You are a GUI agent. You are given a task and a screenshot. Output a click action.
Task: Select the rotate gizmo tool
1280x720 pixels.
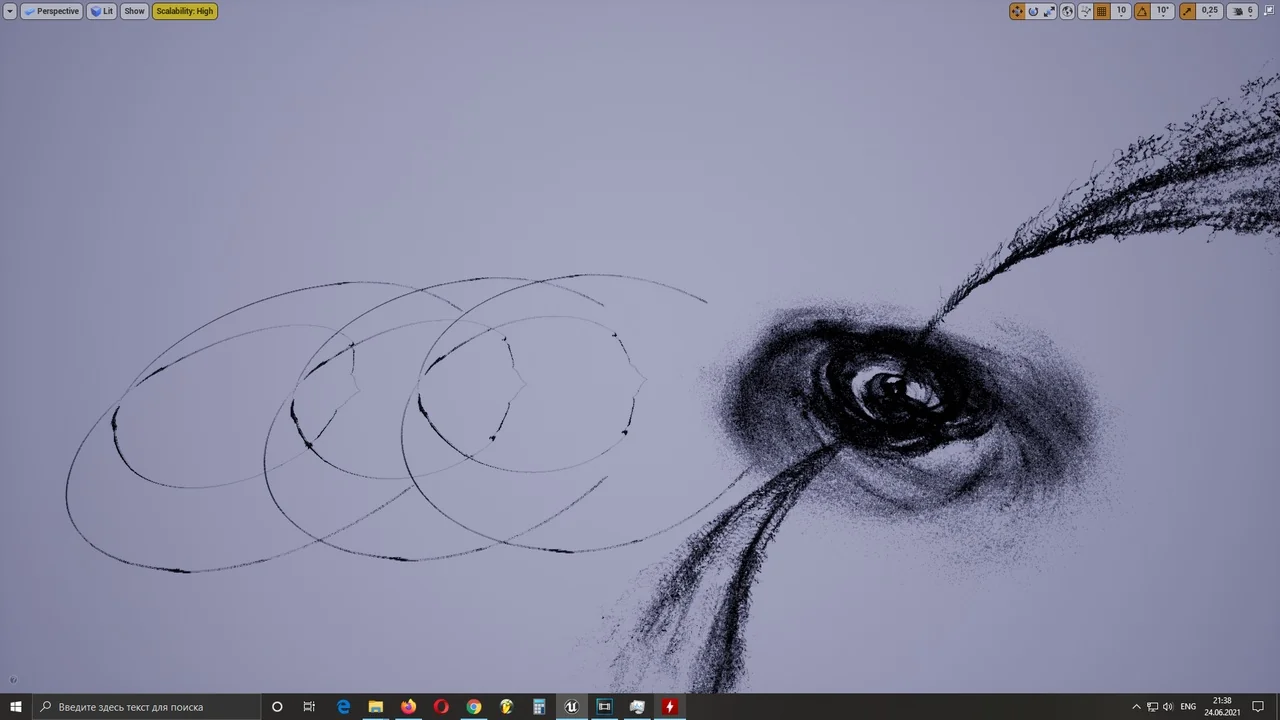(1034, 11)
